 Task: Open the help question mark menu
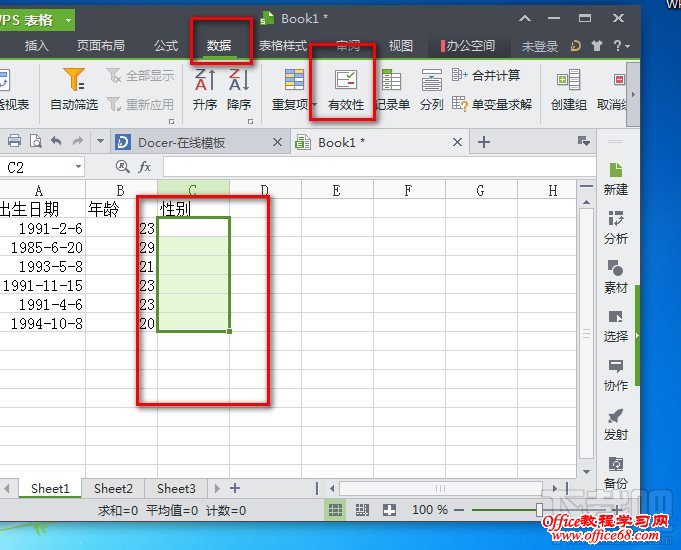[621, 46]
